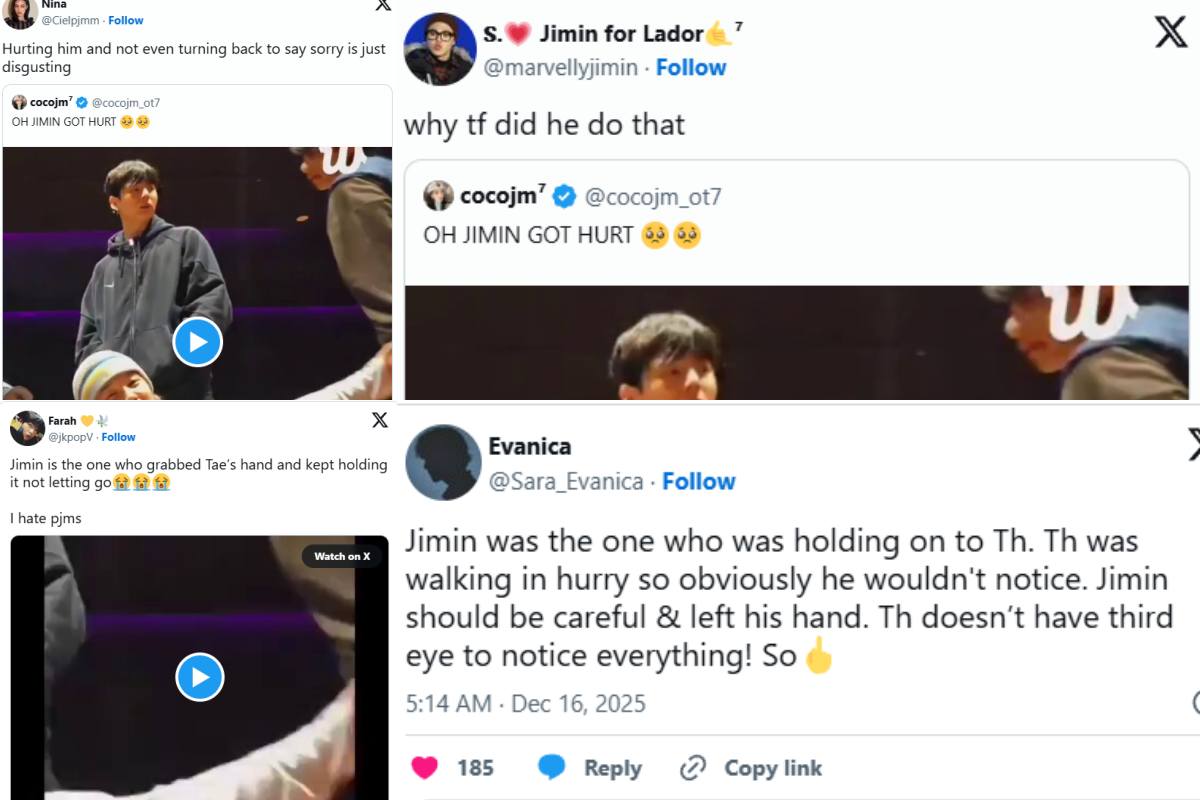Toggle follow on @Cielpjmm
1200x800 pixels.
(126, 19)
